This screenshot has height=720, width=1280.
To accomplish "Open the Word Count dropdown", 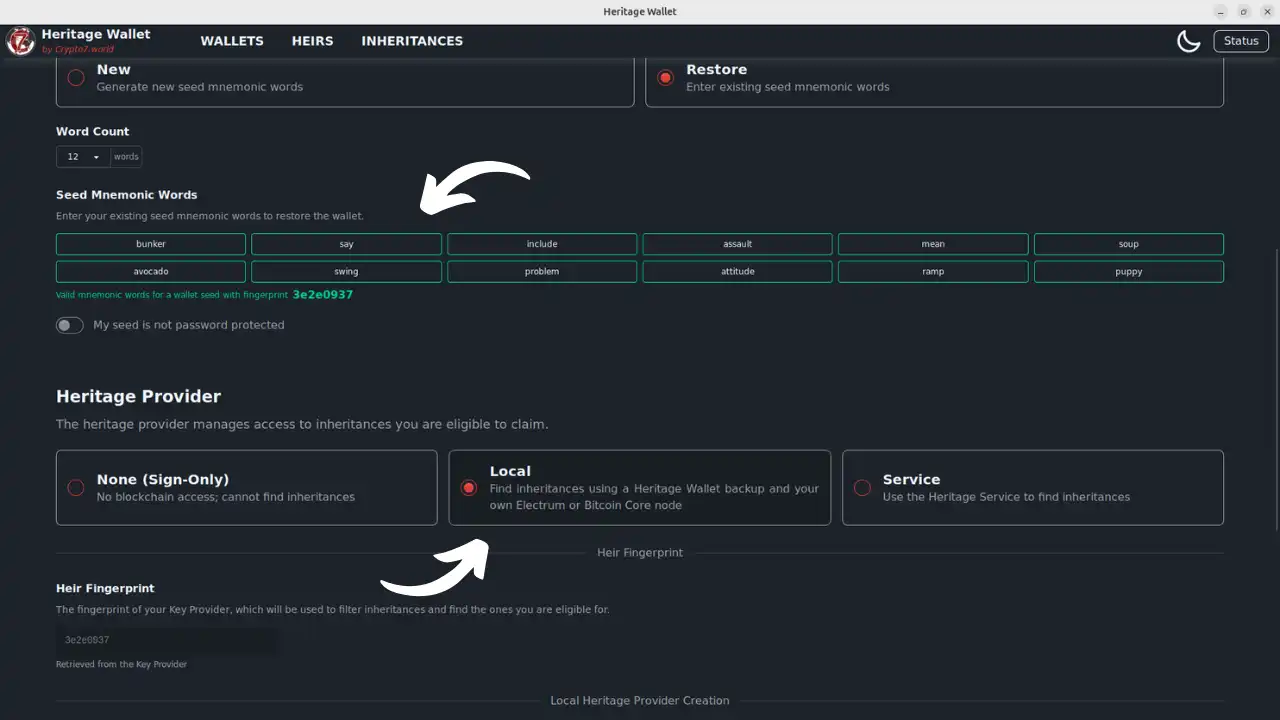I will [x=83, y=157].
